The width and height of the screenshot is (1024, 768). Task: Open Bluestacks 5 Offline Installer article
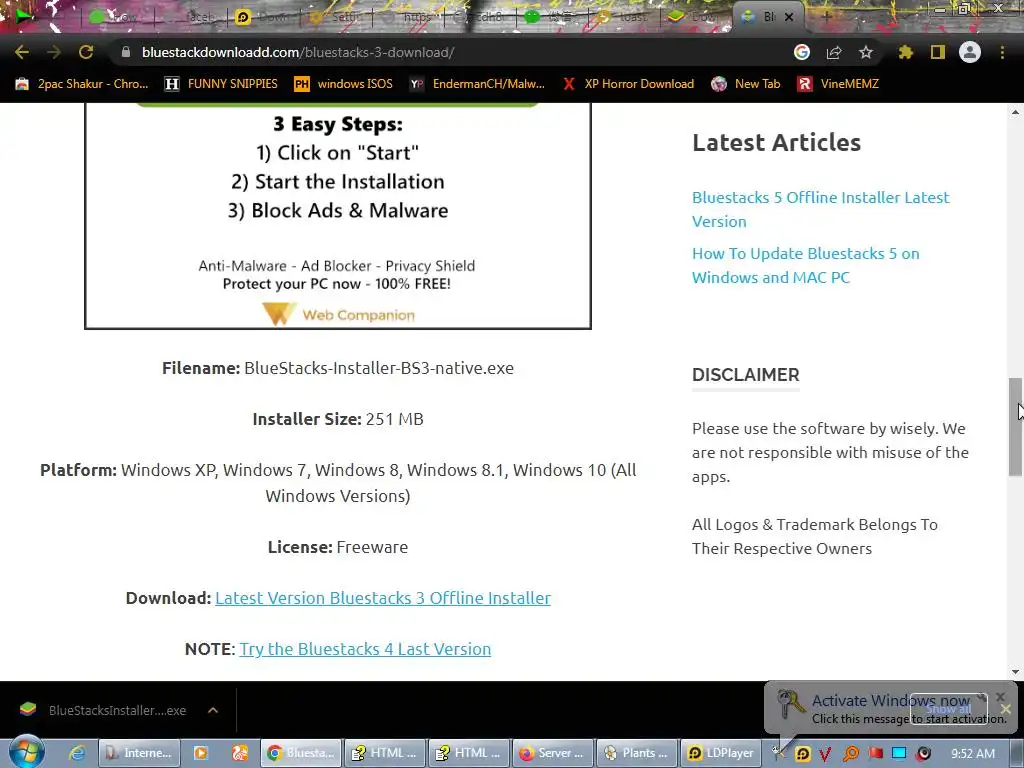820,209
